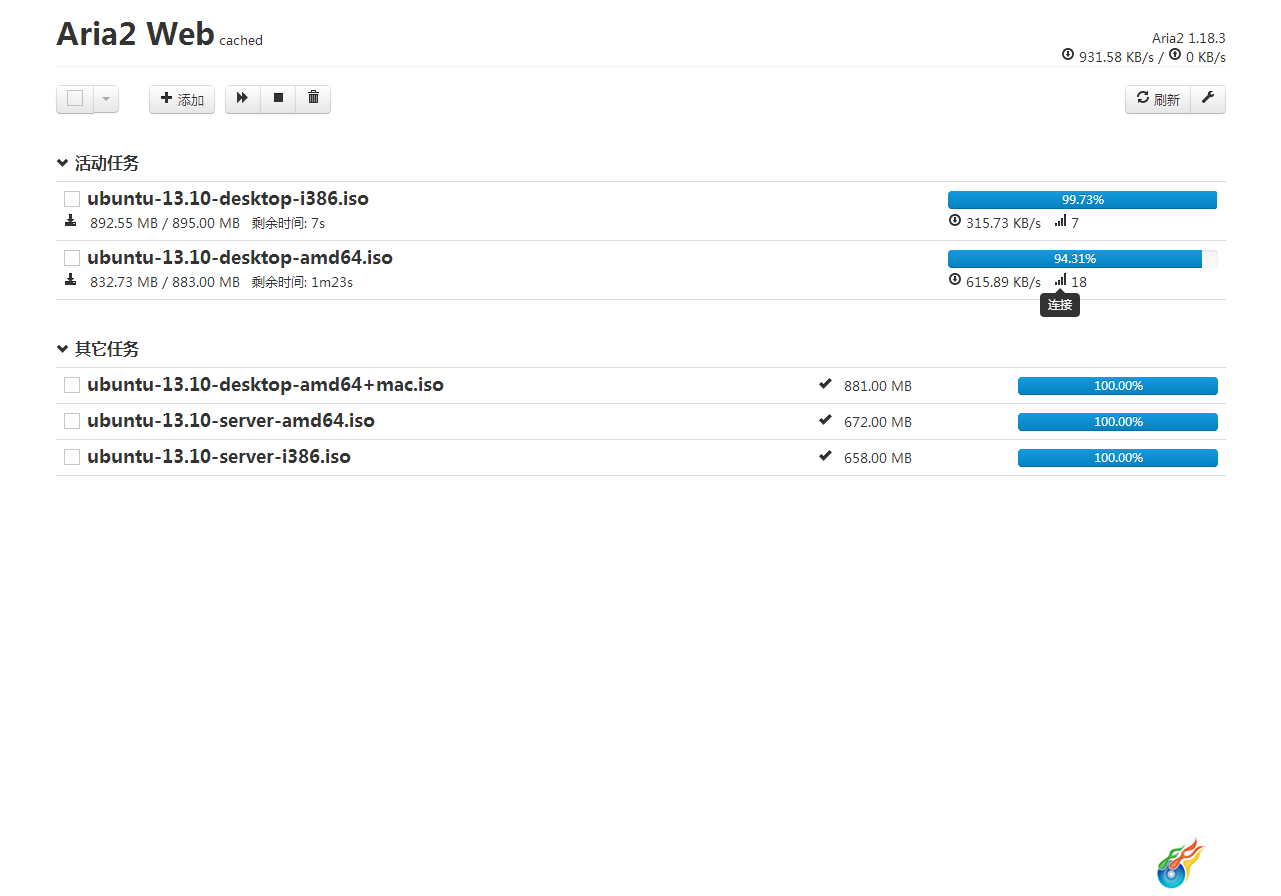Image resolution: width=1281 pixels, height=896 pixels.
Task: Click speed icon beside 315.73 KB/s
Action: coord(955,221)
